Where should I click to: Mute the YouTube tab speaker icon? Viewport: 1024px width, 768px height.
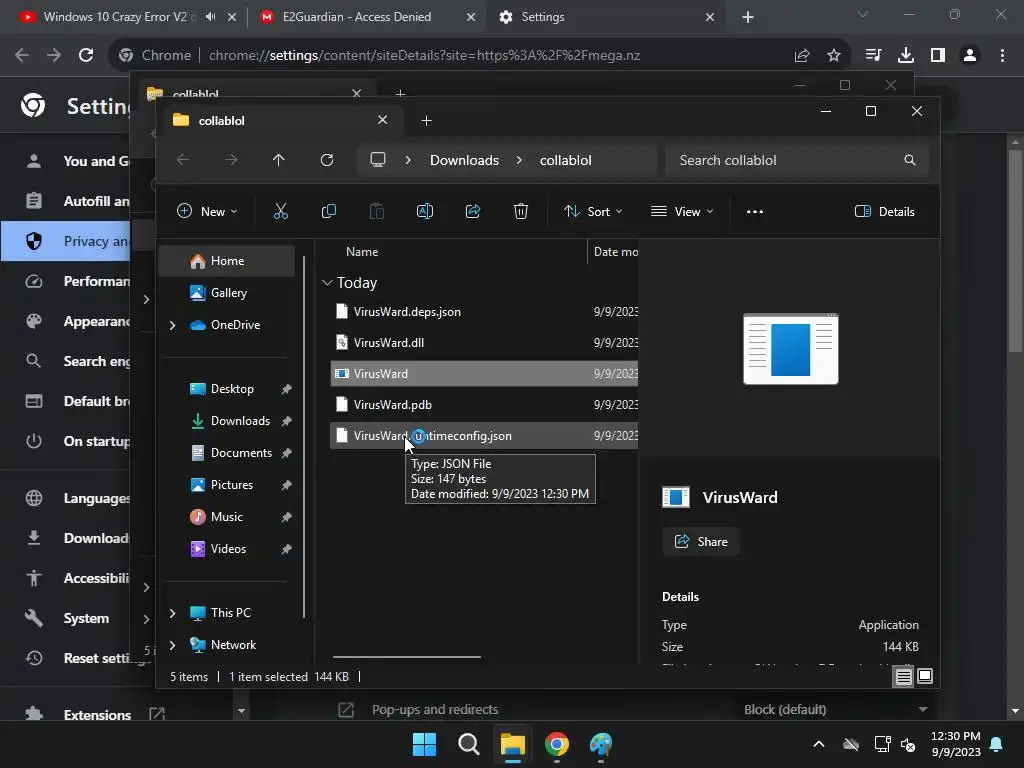pos(210,17)
